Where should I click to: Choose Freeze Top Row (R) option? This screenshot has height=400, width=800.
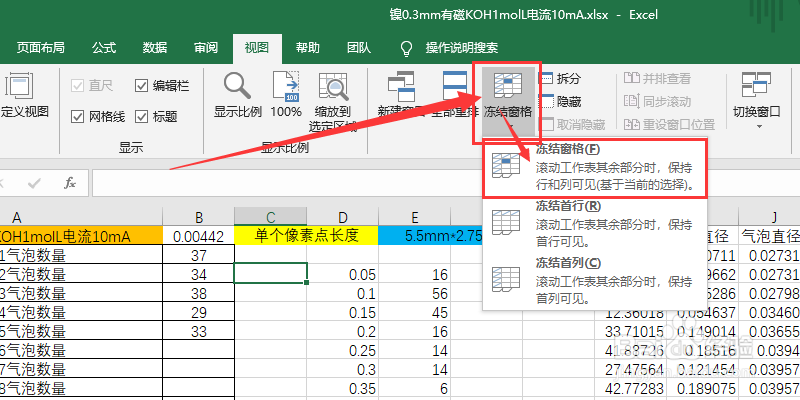[594, 224]
